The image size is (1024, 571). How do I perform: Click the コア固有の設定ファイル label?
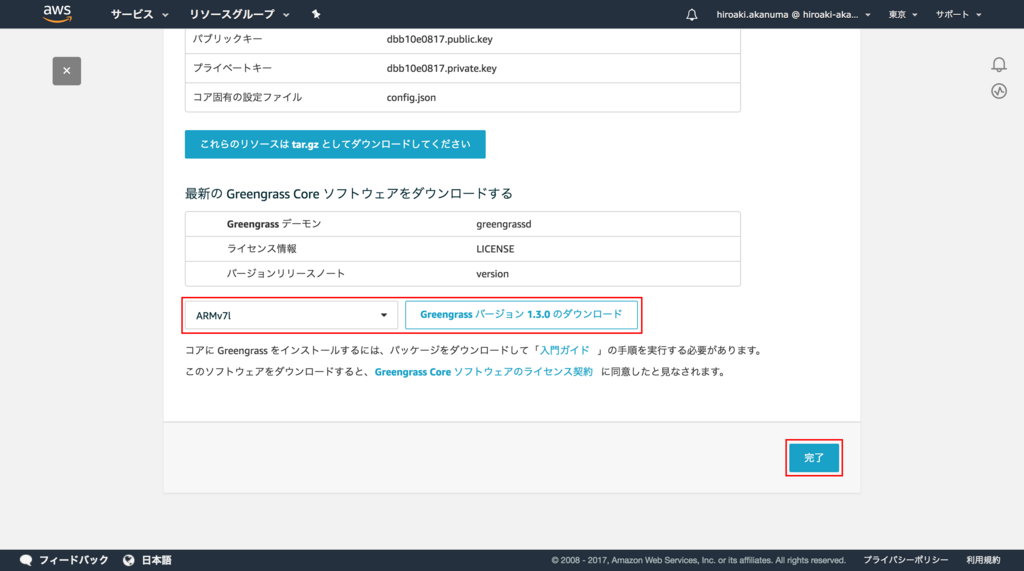pyautogui.click(x=248, y=97)
